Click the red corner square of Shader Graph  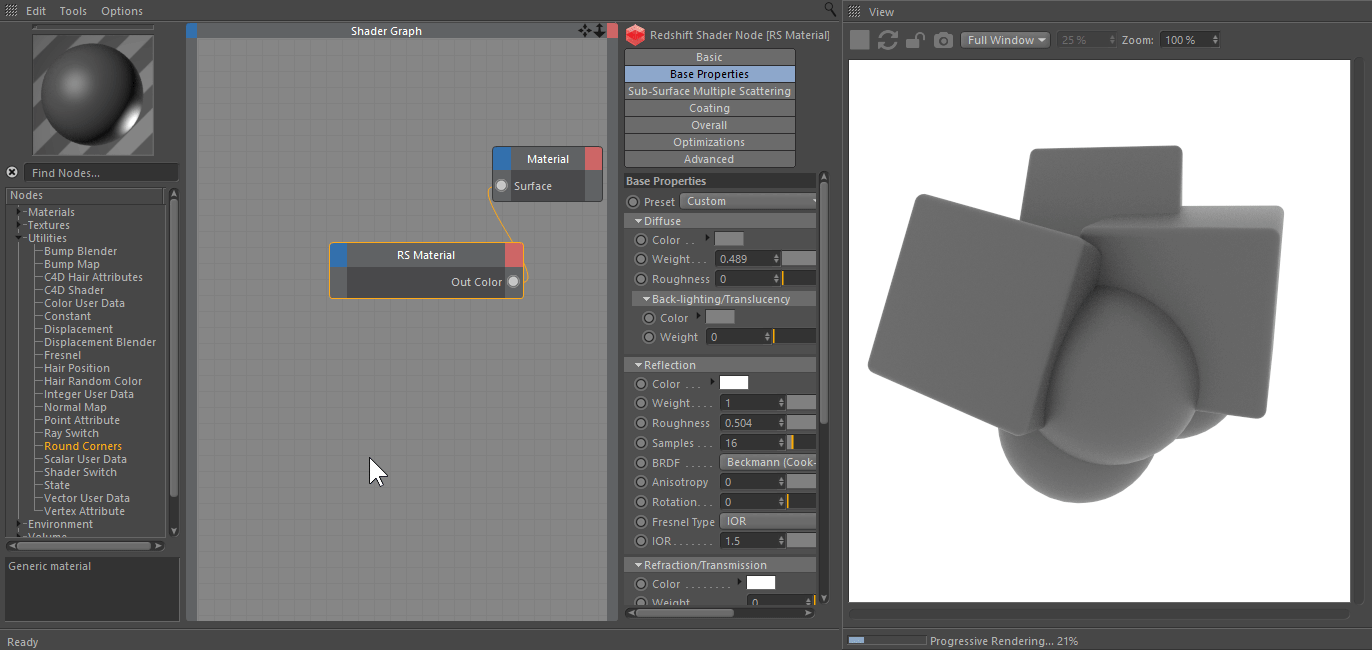[612, 31]
